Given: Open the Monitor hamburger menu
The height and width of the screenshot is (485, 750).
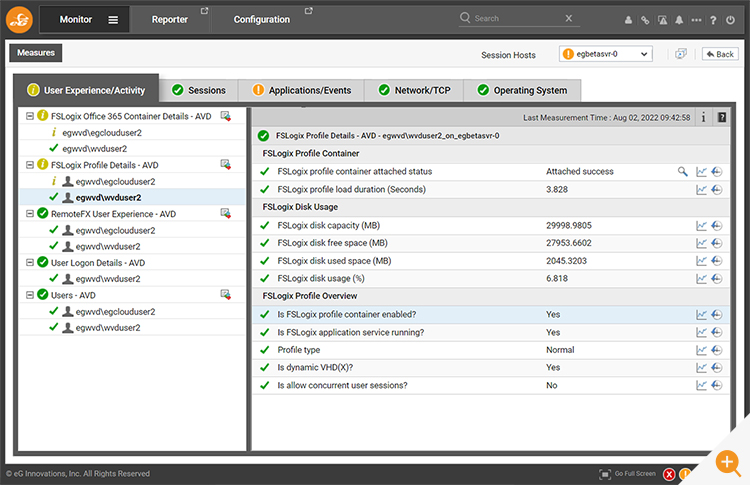Looking at the screenshot, I should [x=113, y=20].
